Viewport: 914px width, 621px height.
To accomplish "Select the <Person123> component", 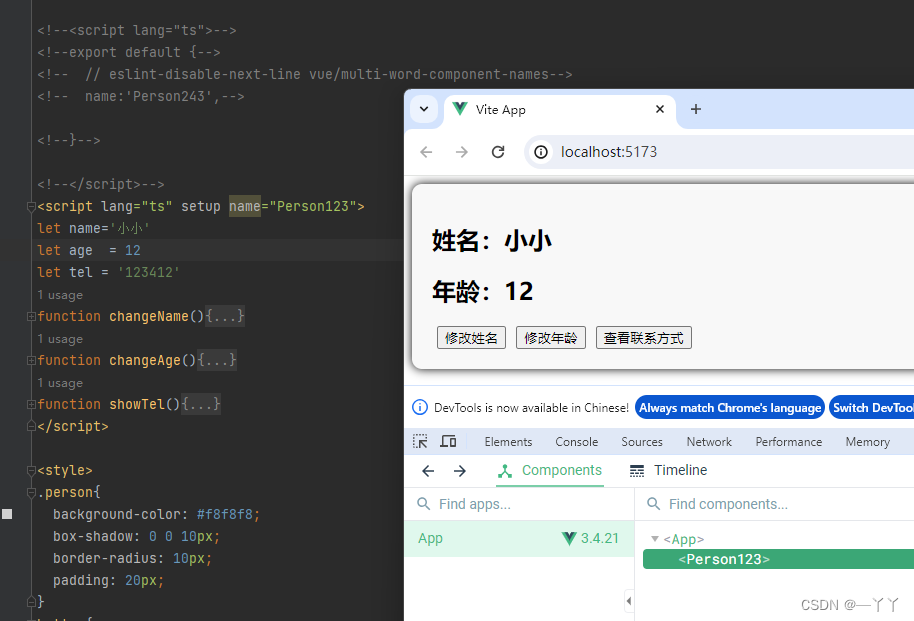I will click(778, 559).
